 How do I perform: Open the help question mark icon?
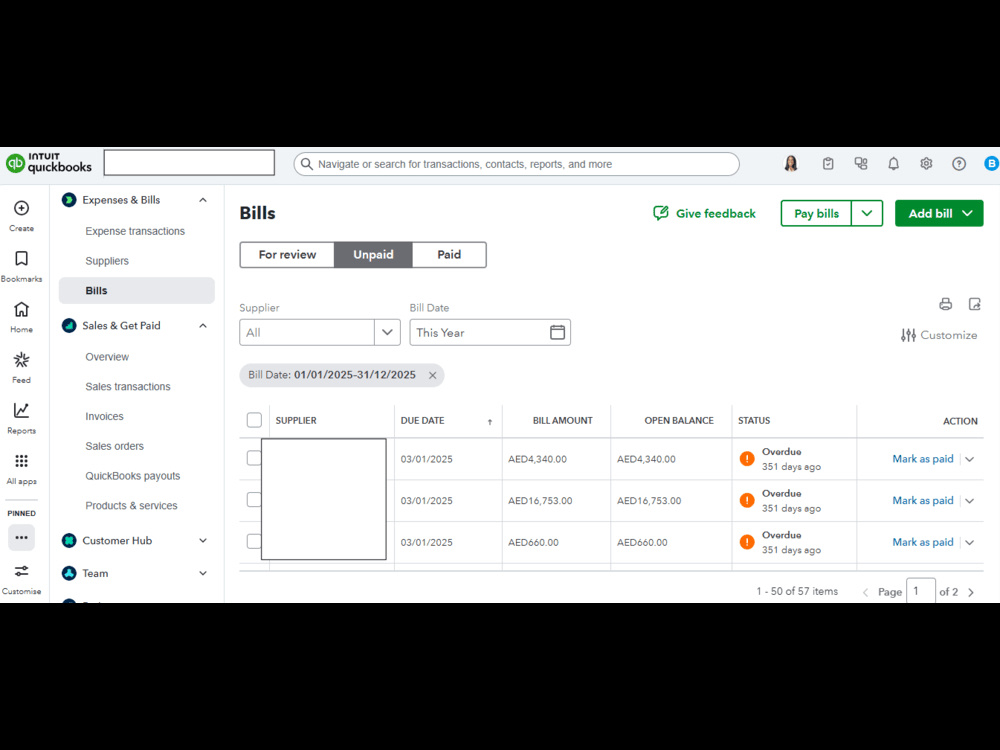959,164
